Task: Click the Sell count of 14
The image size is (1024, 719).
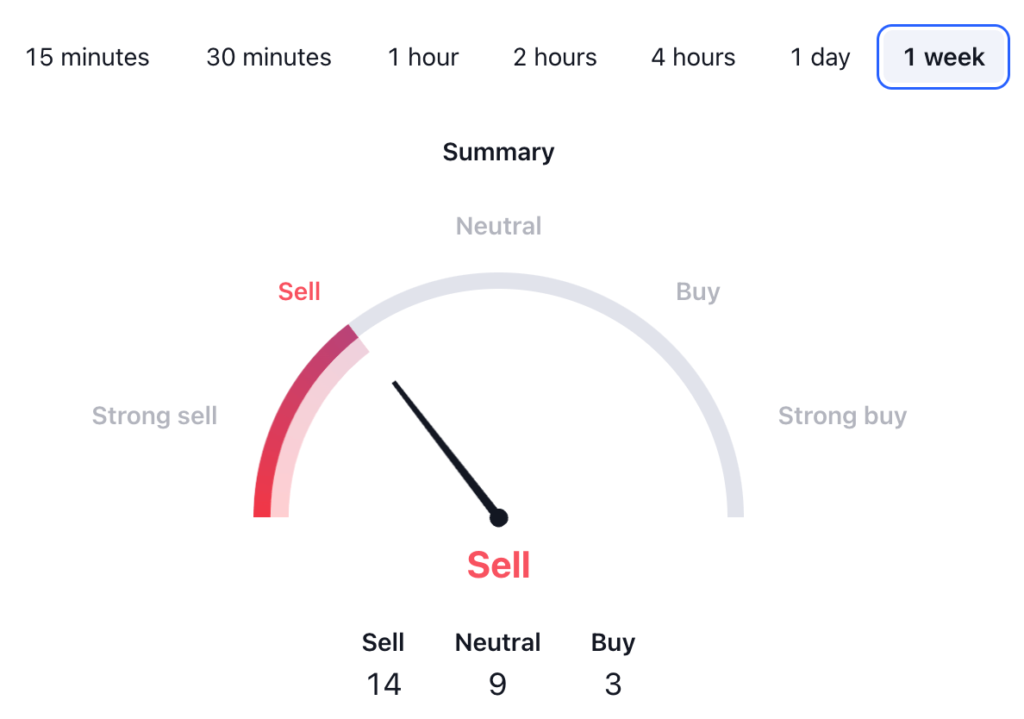Action: pos(383,683)
